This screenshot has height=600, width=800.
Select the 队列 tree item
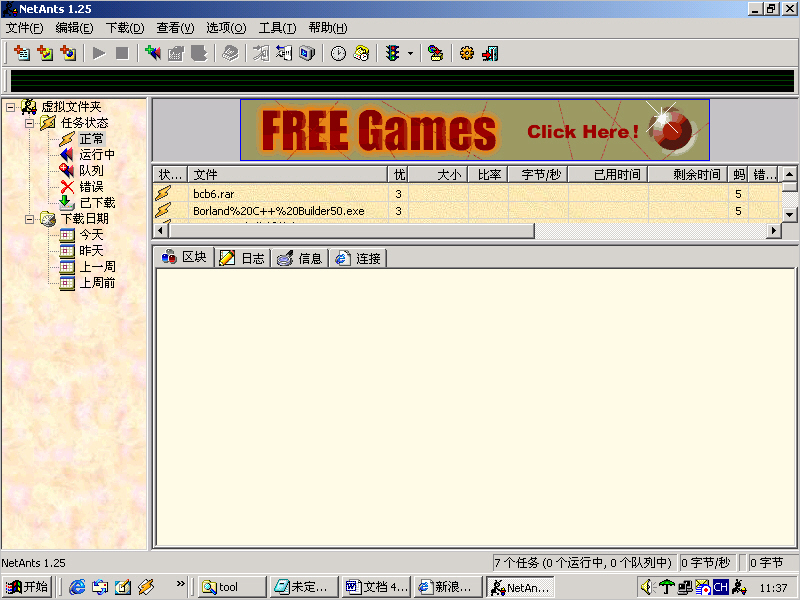point(91,171)
